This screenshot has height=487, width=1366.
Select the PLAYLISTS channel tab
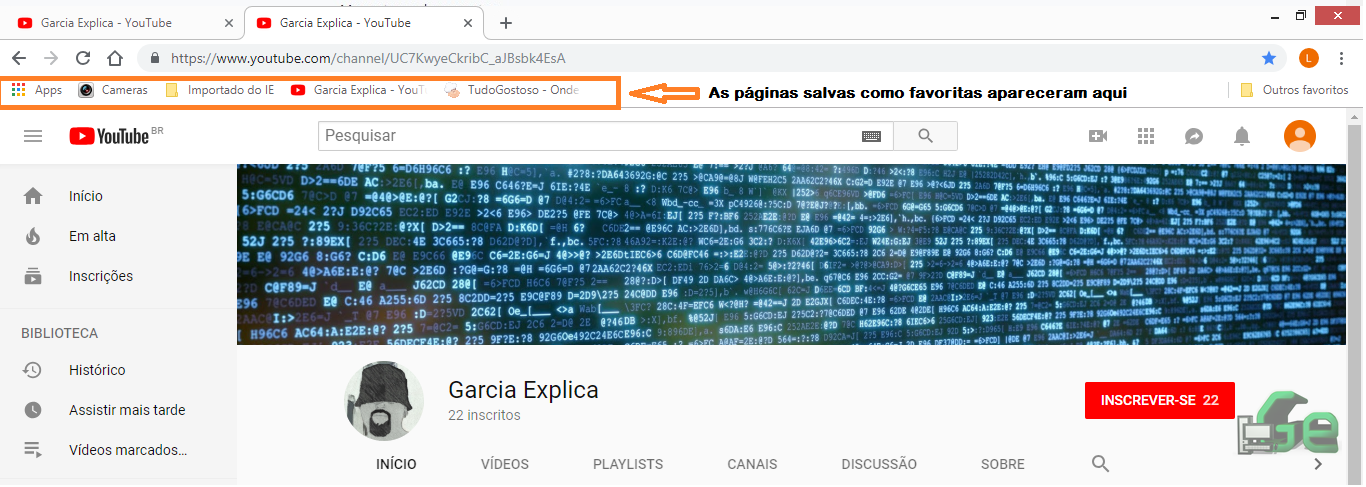pyautogui.click(x=628, y=464)
